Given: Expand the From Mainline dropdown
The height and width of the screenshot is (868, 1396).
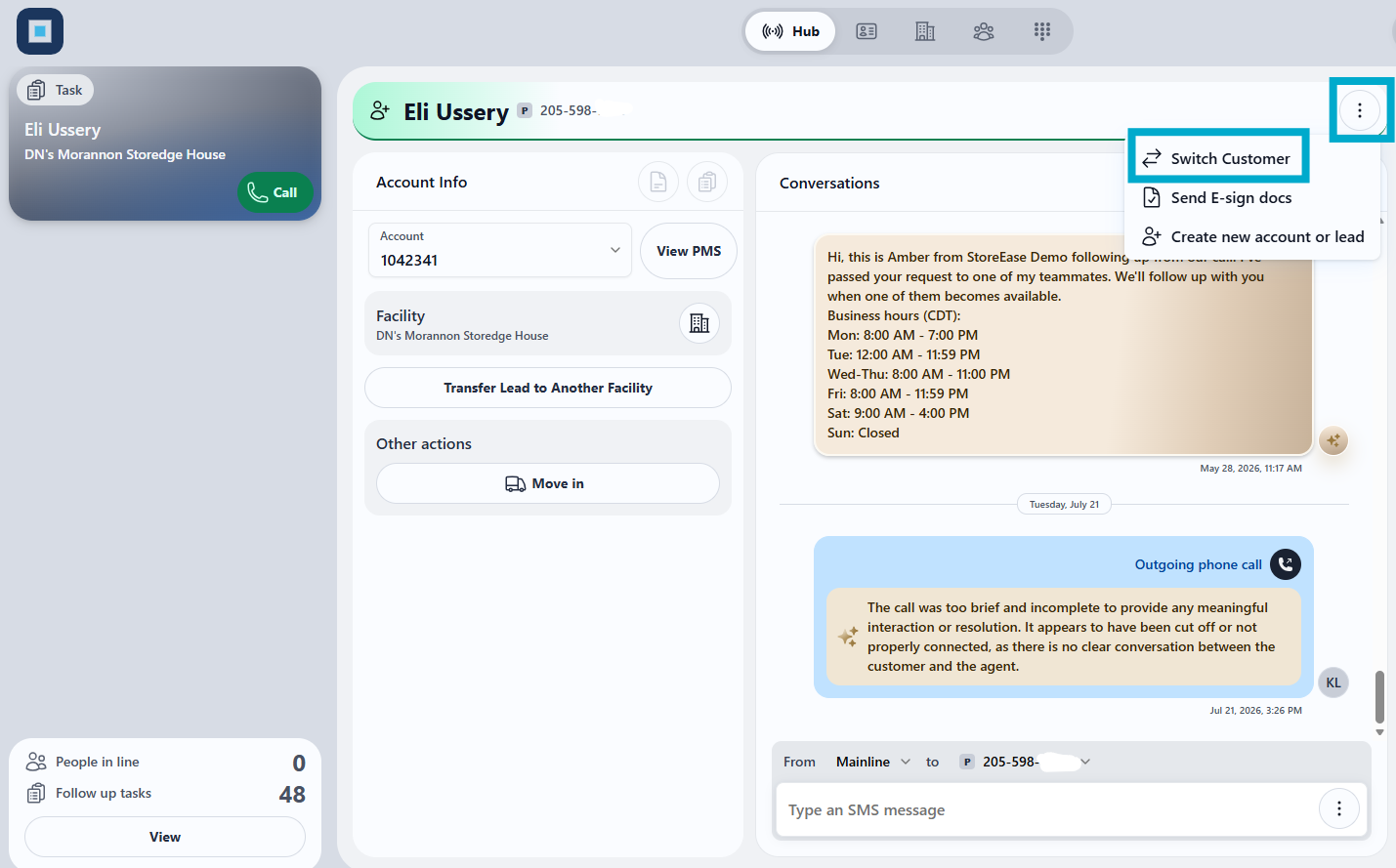Looking at the screenshot, I should click(872, 762).
